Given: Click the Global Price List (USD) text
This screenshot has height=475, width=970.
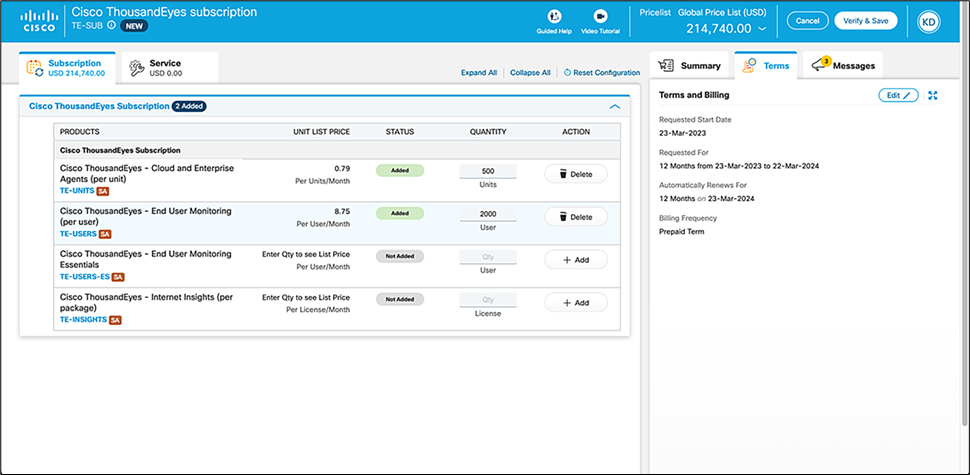Looking at the screenshot, I should [x=723, y=12].
